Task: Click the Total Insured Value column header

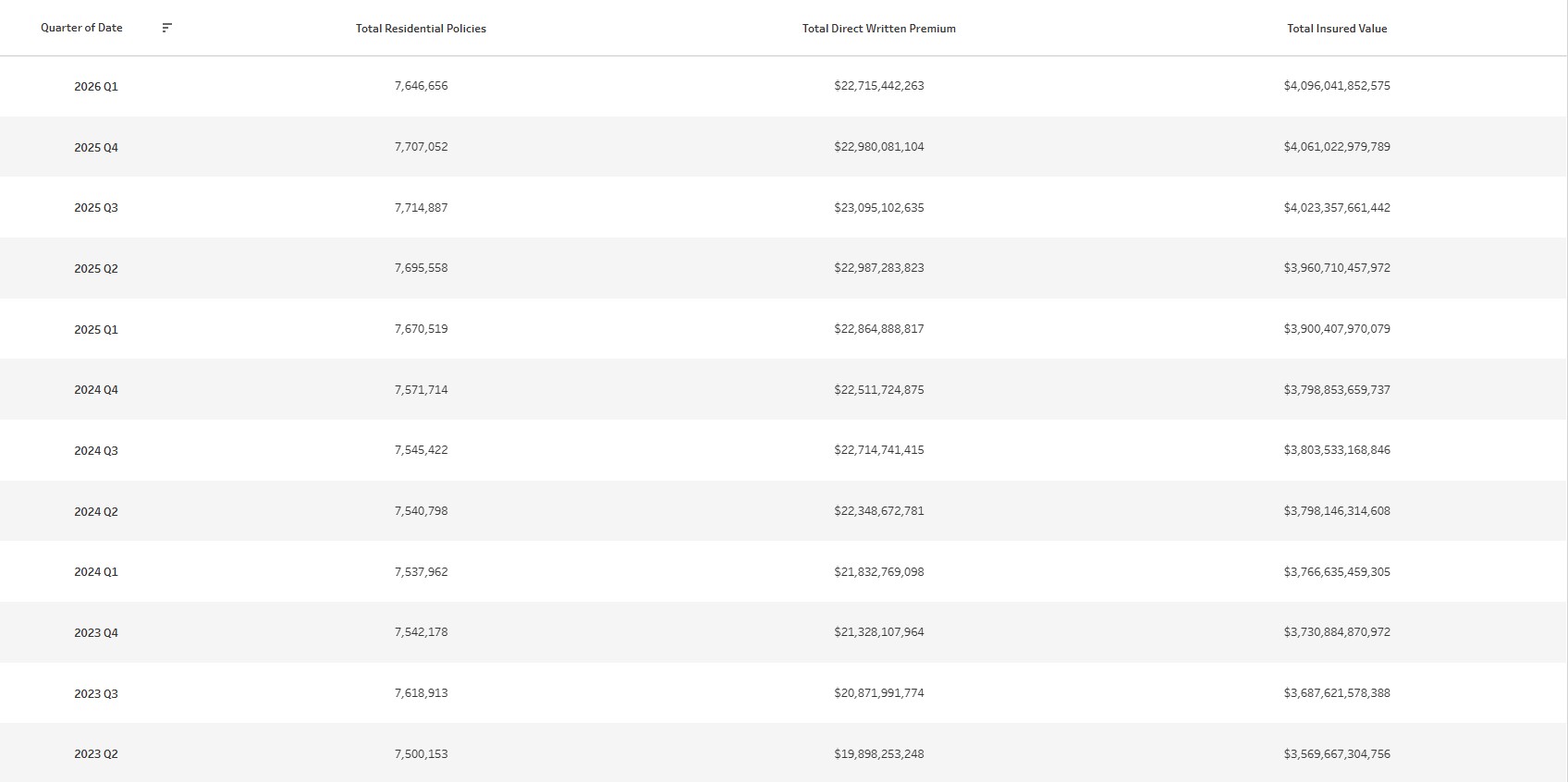Action: coord(1337,29)
